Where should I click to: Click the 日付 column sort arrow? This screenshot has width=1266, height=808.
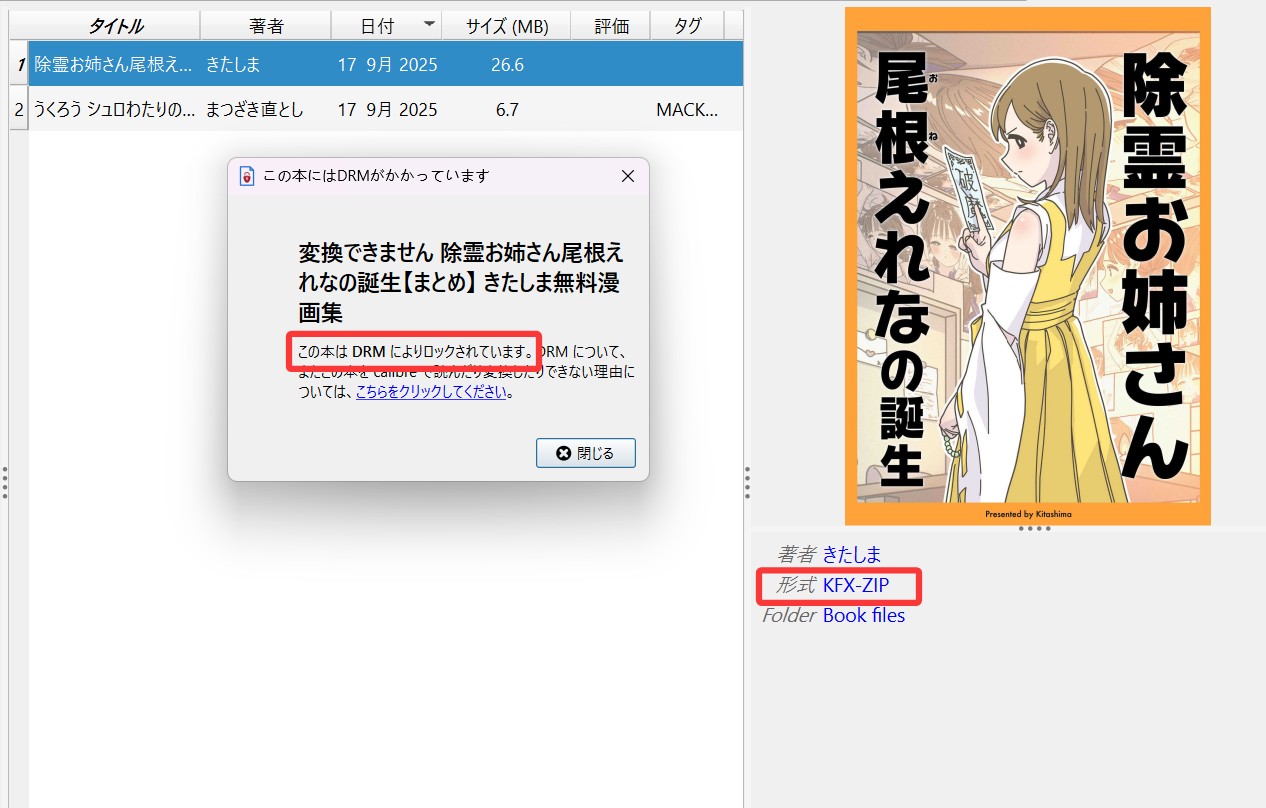click(x=429, y=24)
